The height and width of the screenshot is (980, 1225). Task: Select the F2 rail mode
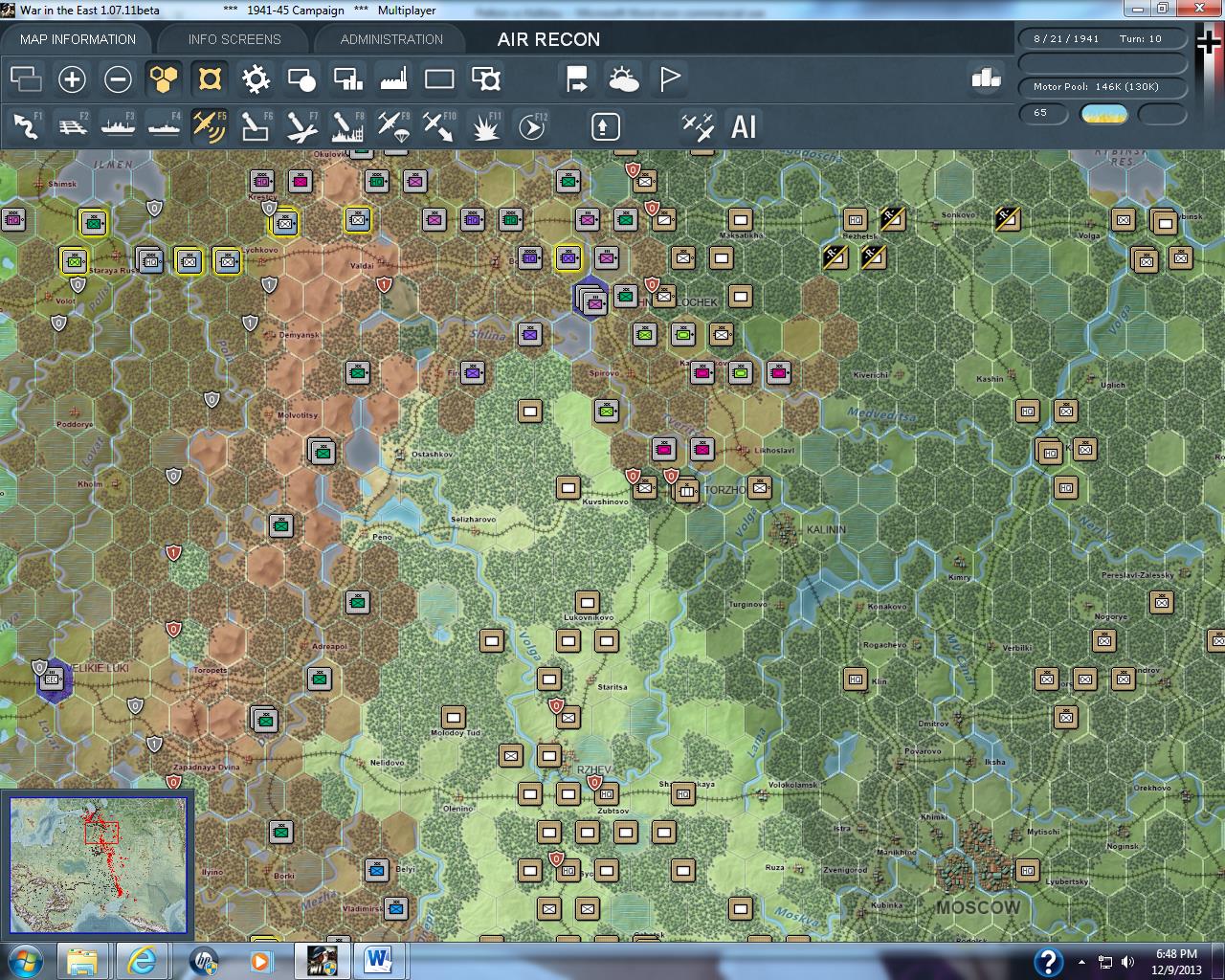tap(72, 126)
